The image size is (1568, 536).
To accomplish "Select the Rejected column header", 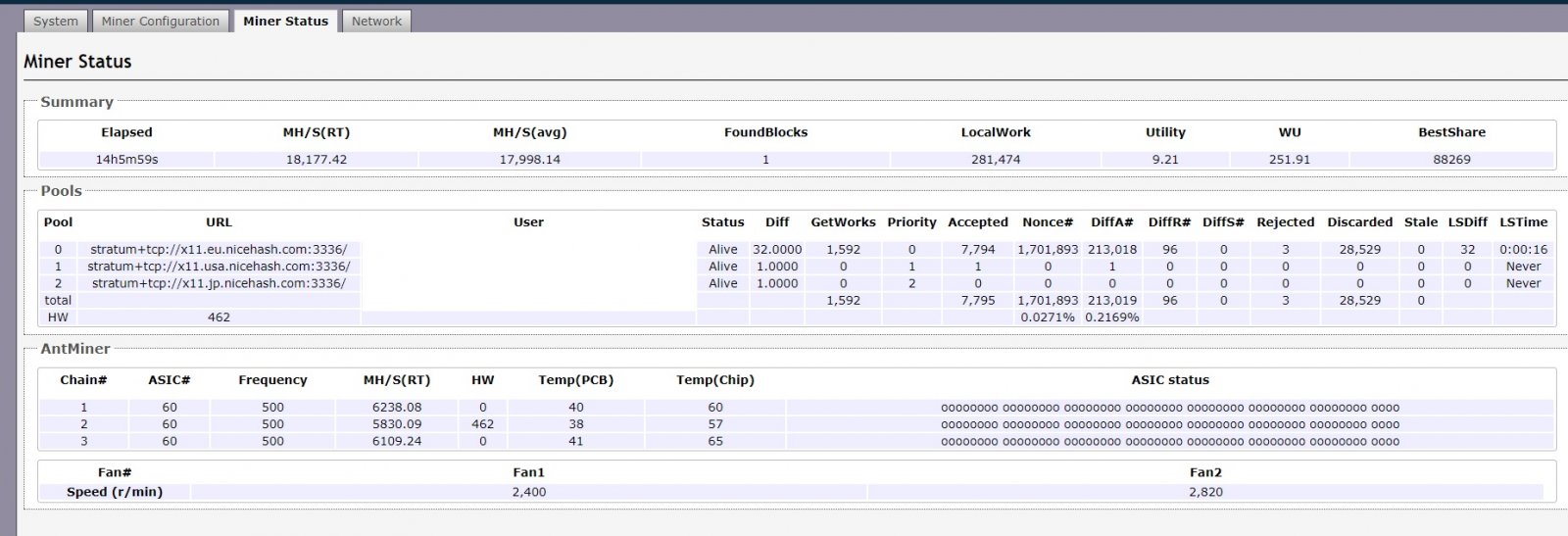I will tap(1285, 222).
